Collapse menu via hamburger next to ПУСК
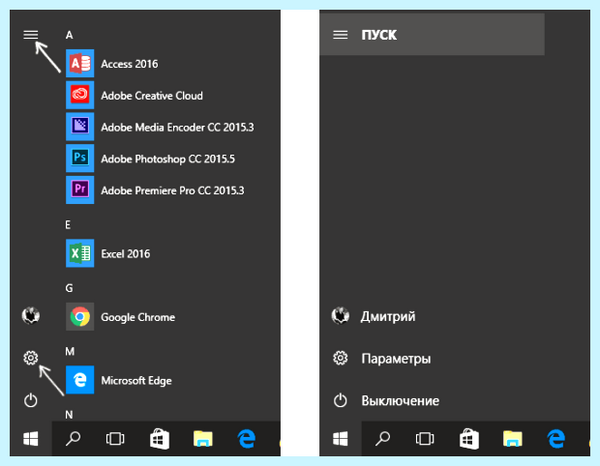The image size is (600, 466). (x=340, y=35)
